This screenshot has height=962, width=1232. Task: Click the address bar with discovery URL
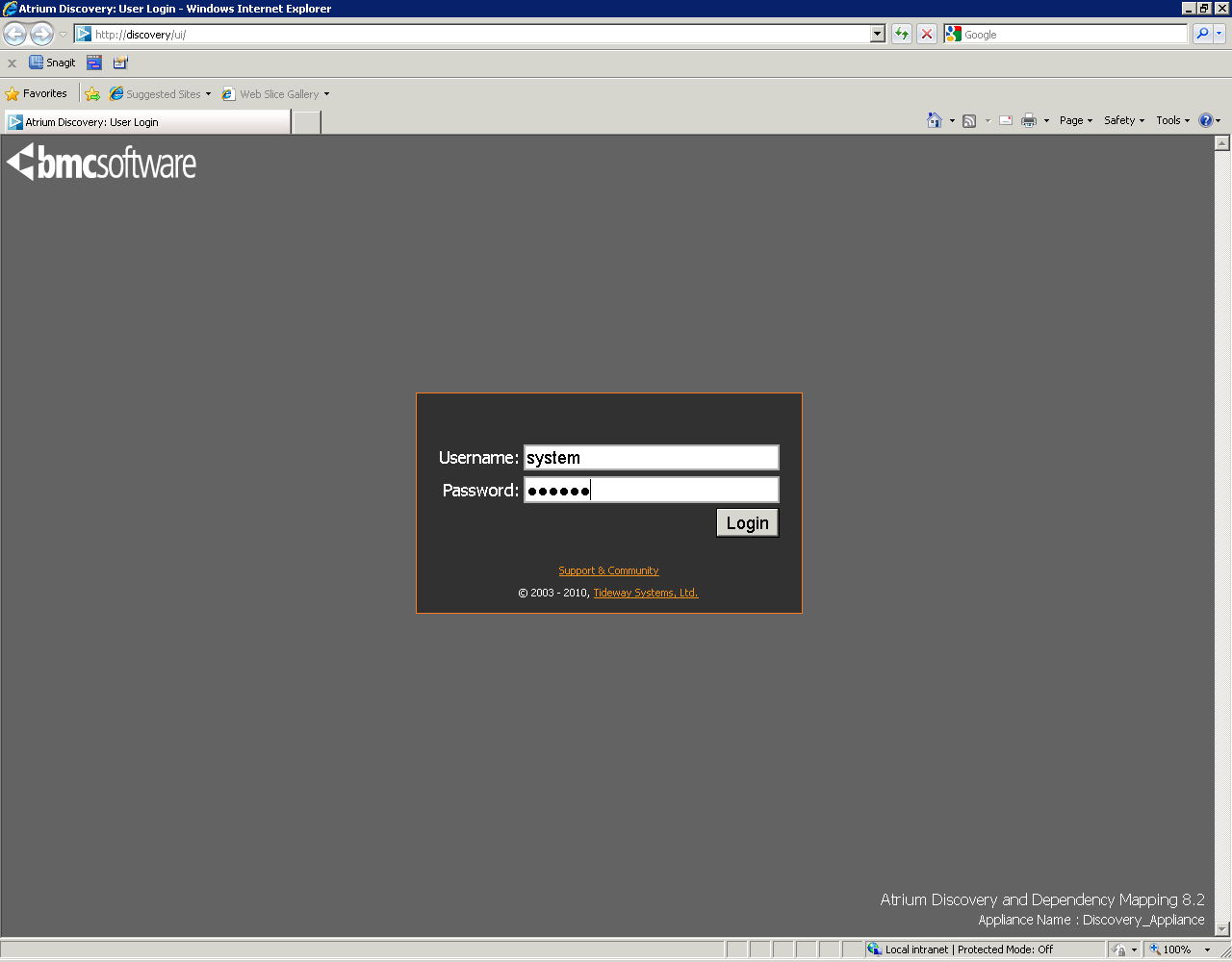point(472,35)
